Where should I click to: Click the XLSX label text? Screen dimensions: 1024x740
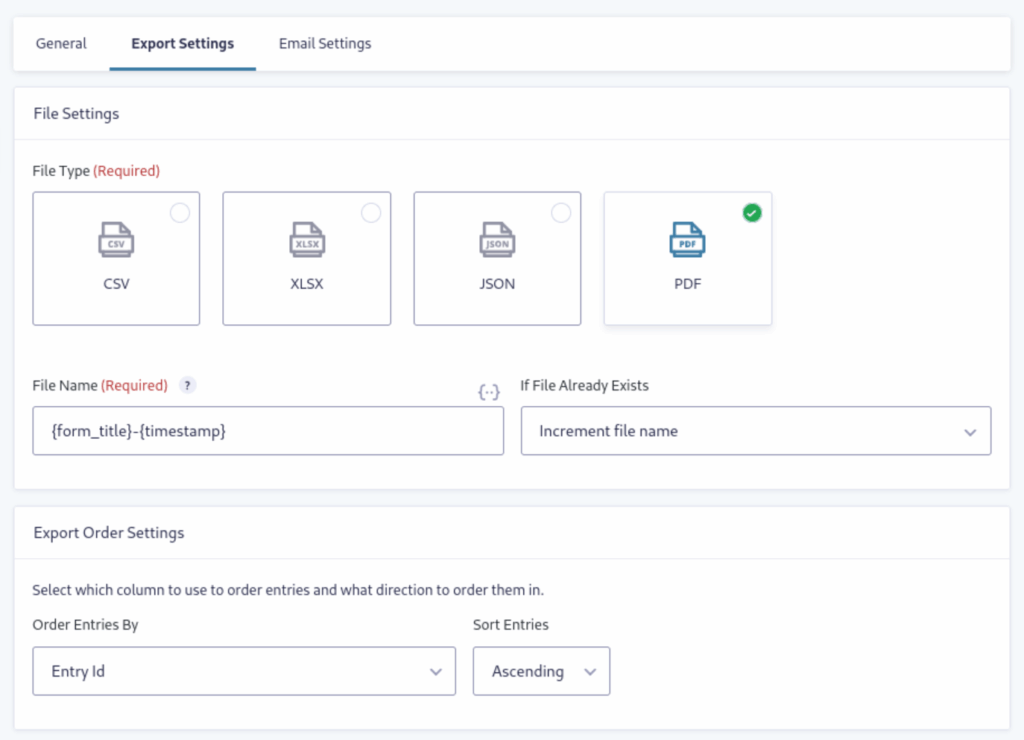[x=306, y=283]
